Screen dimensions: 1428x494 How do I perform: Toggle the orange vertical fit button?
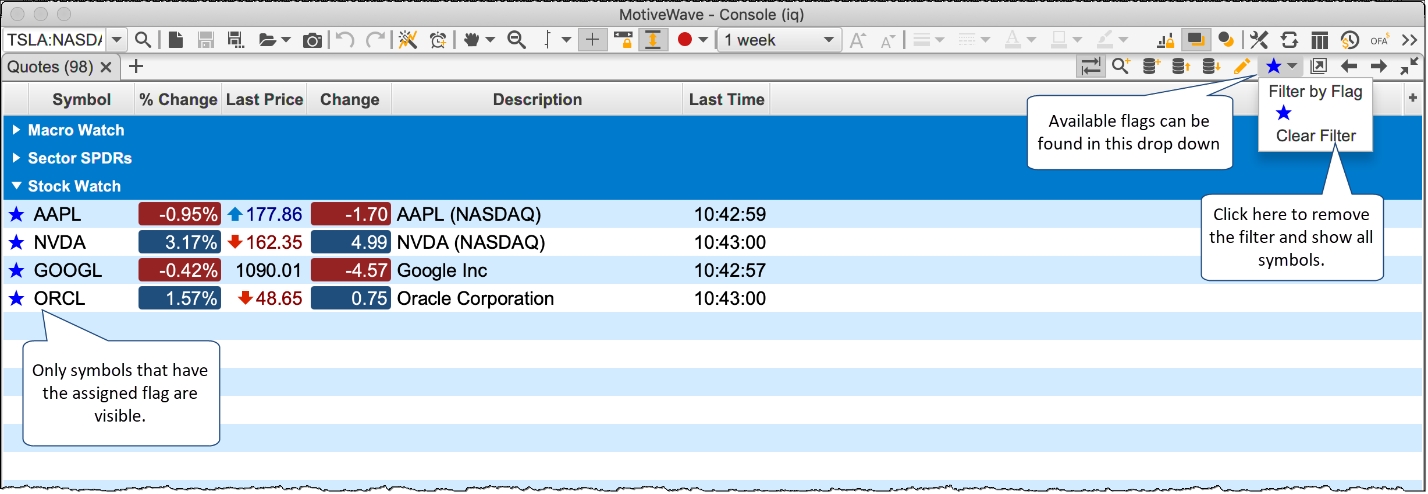click(653, 40)
